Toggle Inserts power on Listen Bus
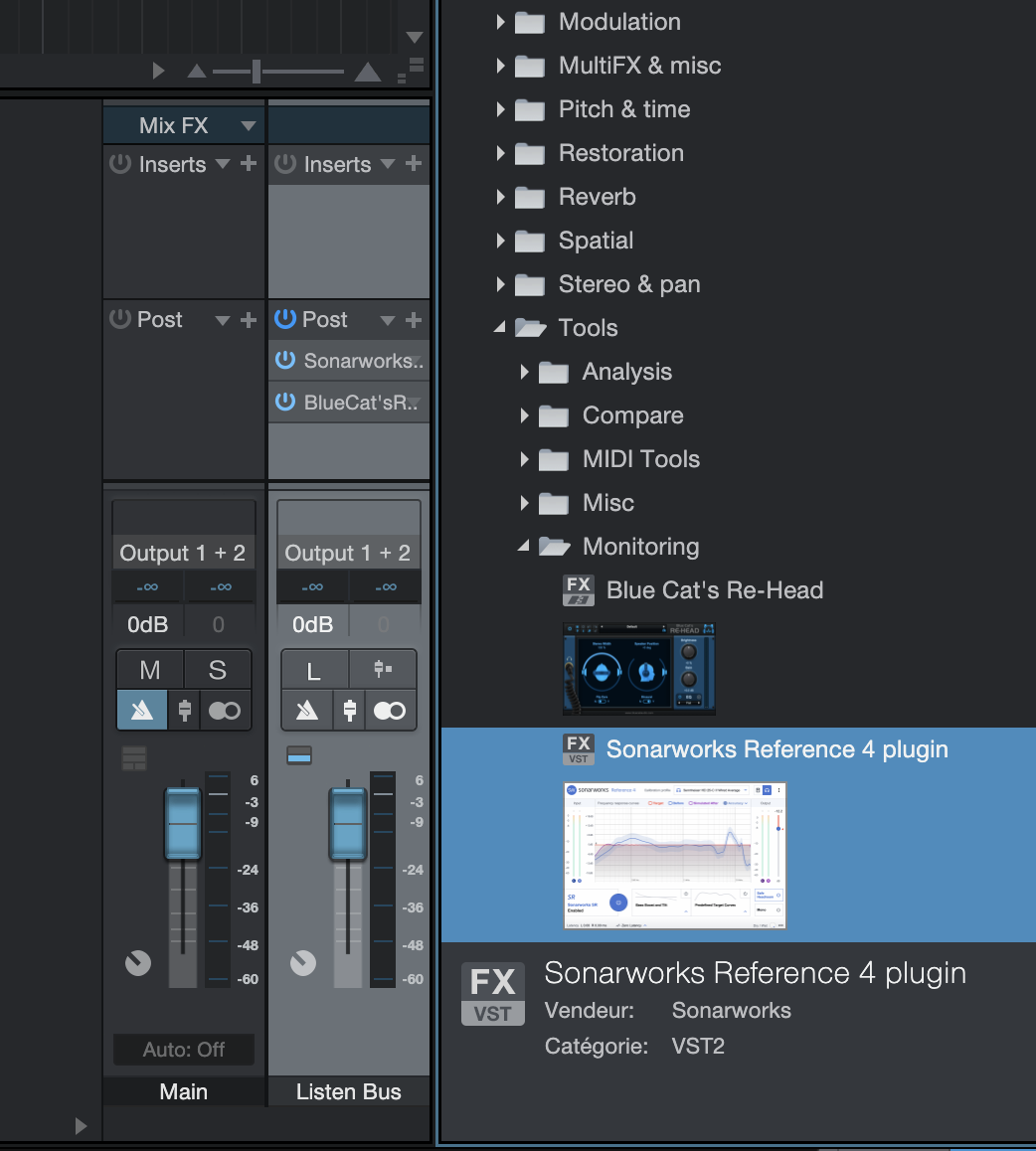This screenshot has width=1036, height=1151. pyautogui.click(x=285, y=163)
